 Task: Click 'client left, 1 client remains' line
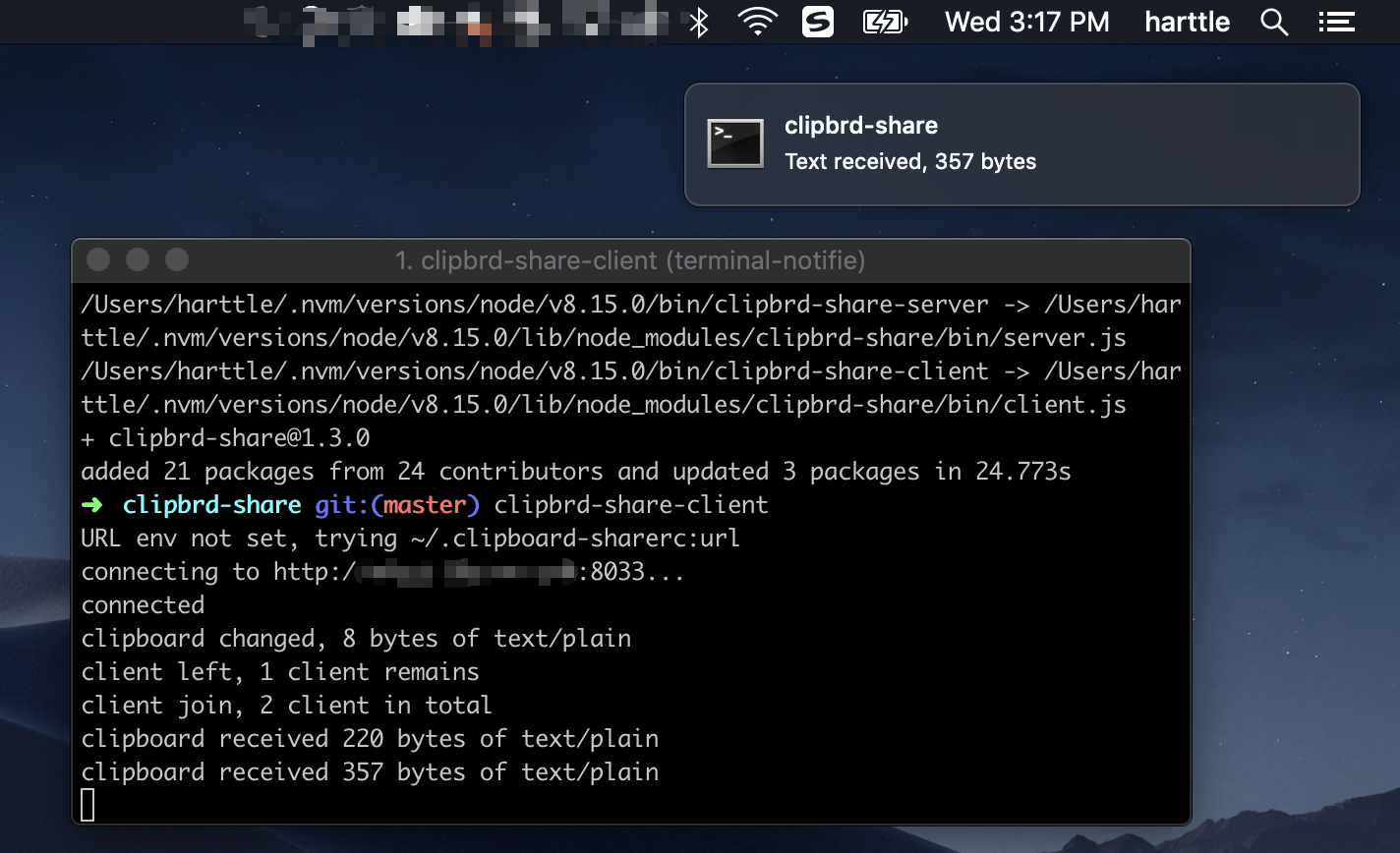(x=280, y=672)
